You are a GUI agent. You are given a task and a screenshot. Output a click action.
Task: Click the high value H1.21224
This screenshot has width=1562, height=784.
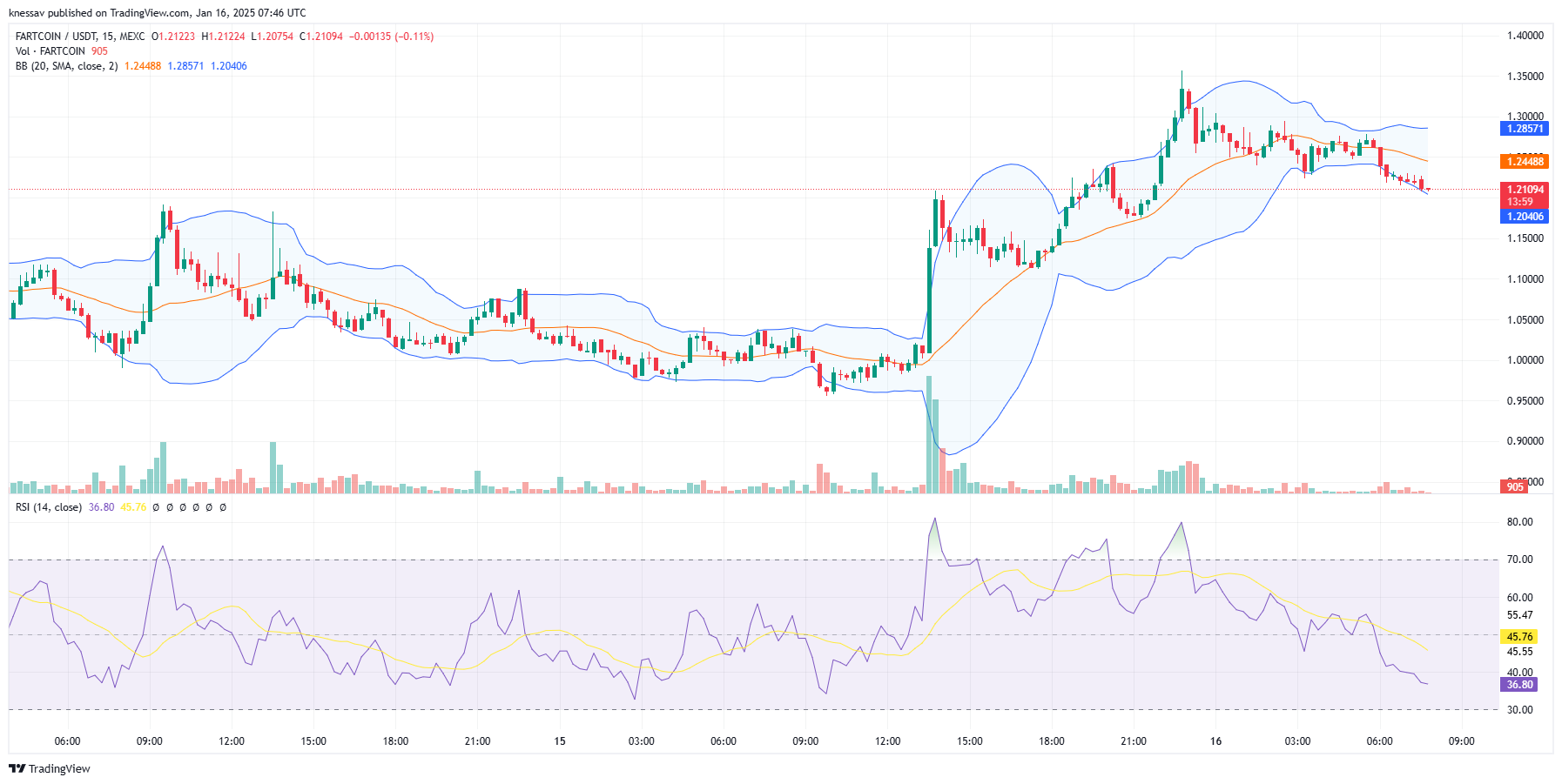pos(223,37)
